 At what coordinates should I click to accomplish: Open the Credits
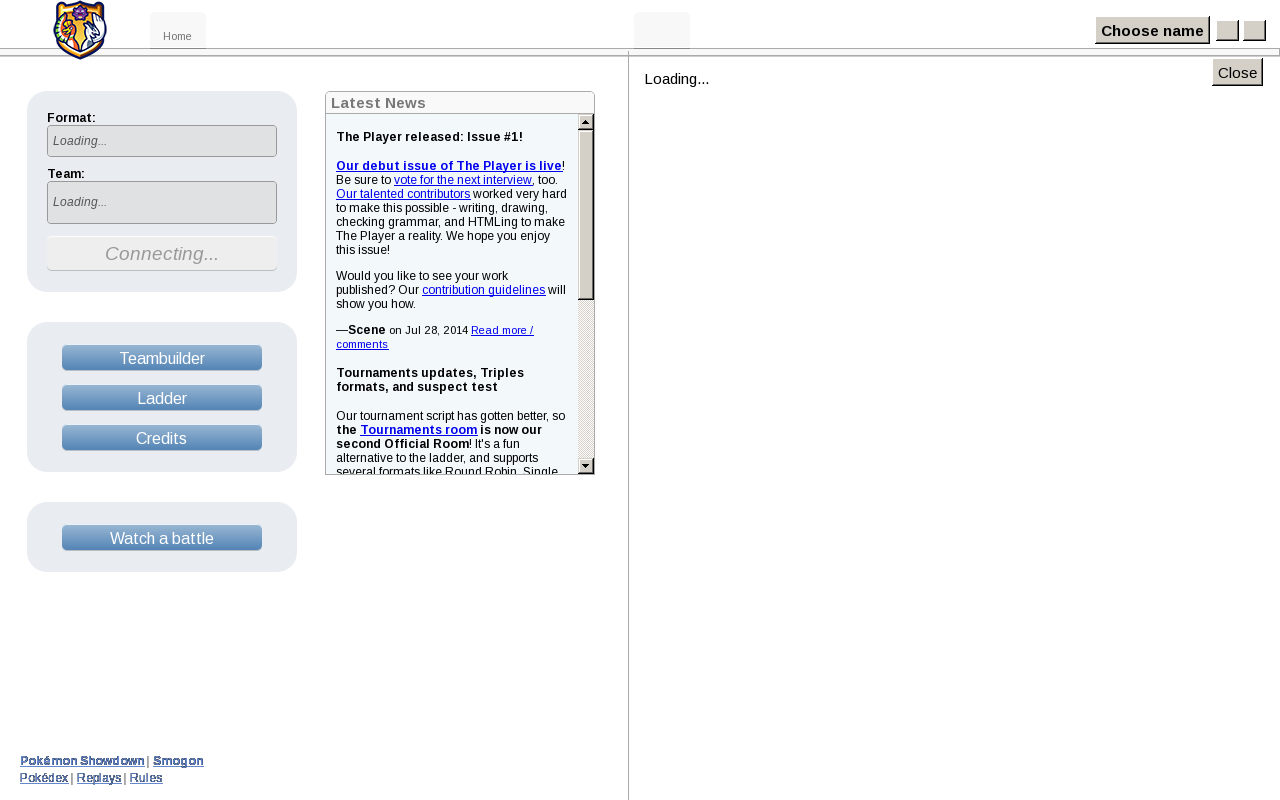(162, 438)
